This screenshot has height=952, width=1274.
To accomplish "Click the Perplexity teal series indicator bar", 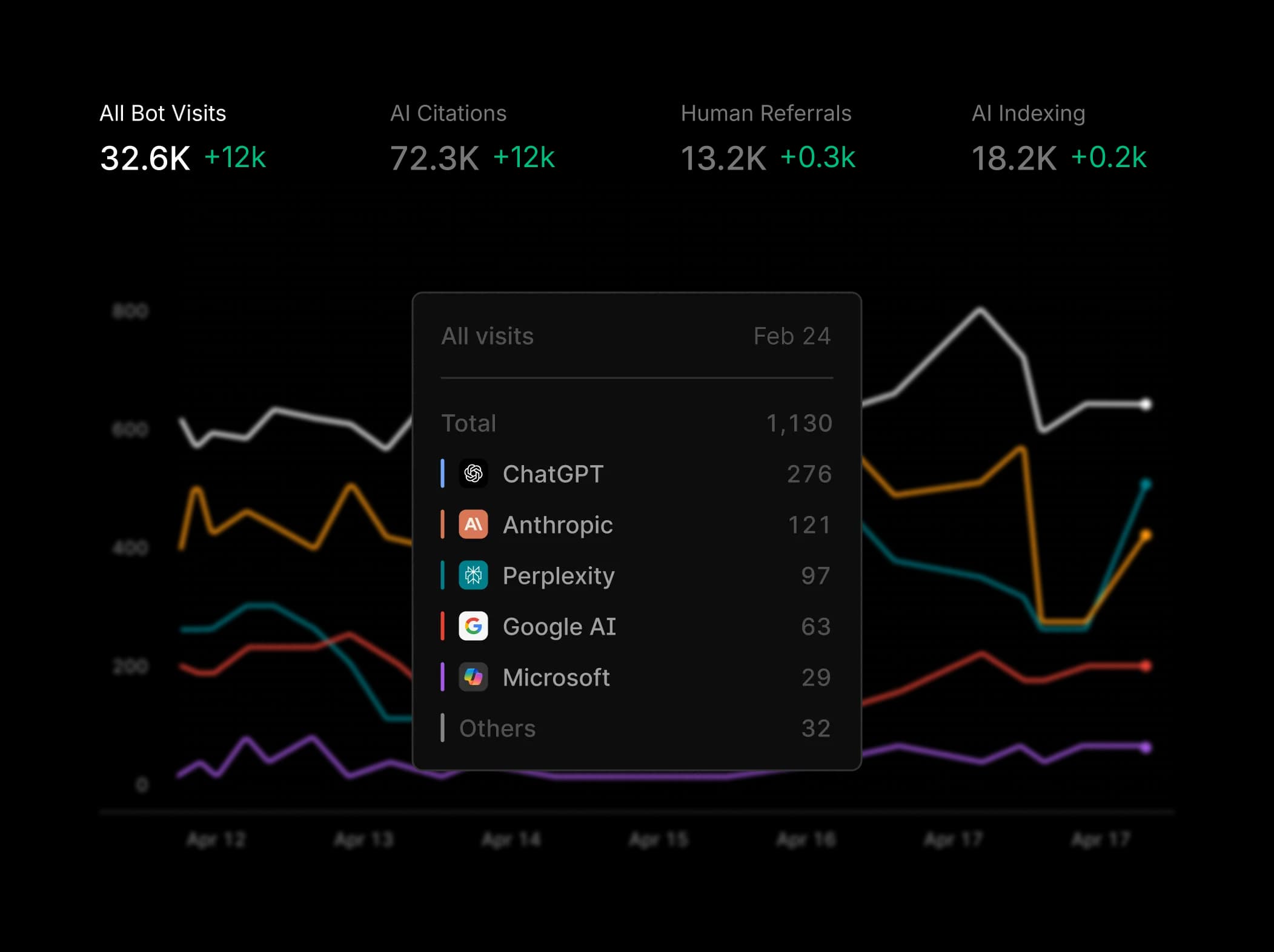I will pyautogui.click(x=443, y=576).
